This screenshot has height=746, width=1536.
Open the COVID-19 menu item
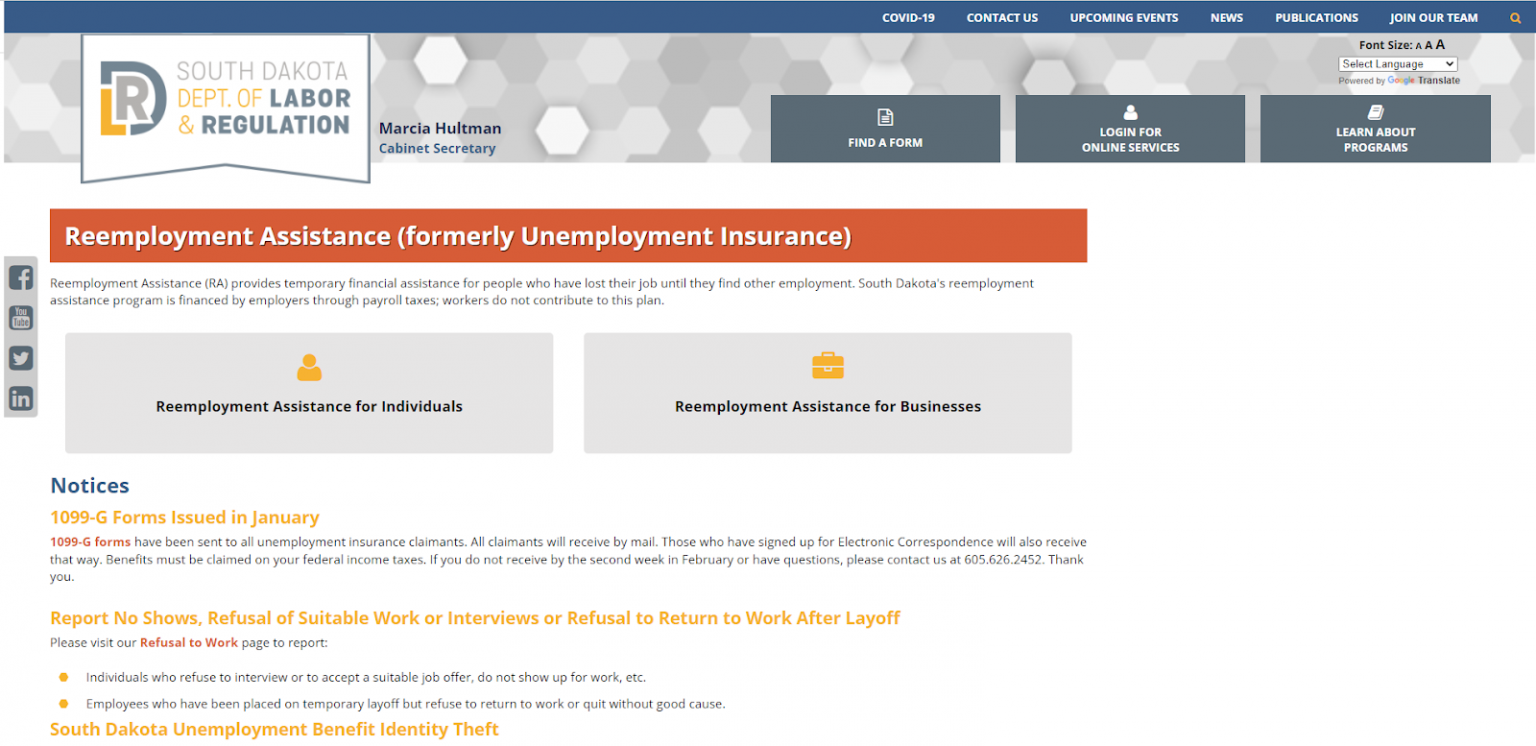click(908, 17)
